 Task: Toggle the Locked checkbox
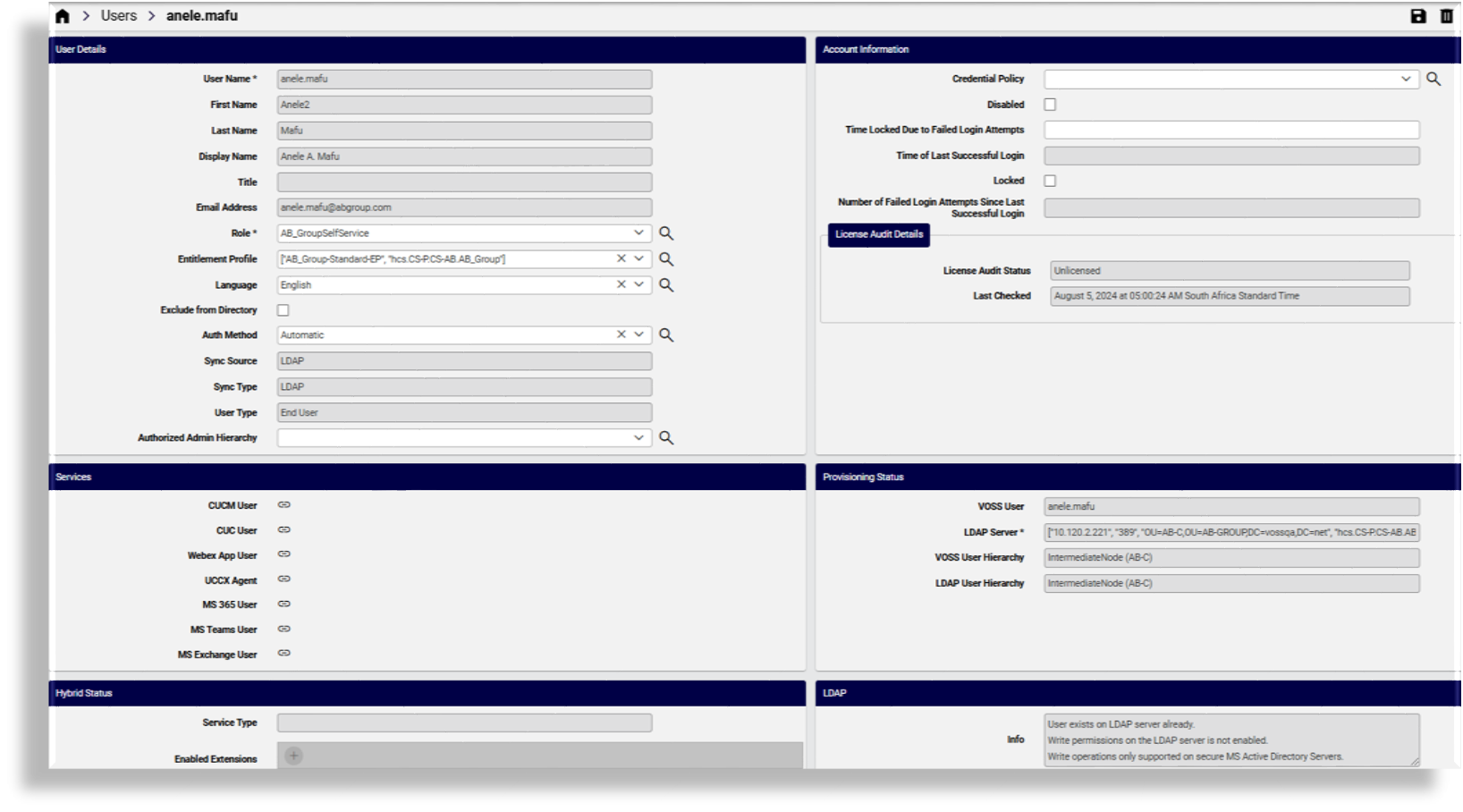1050,181
